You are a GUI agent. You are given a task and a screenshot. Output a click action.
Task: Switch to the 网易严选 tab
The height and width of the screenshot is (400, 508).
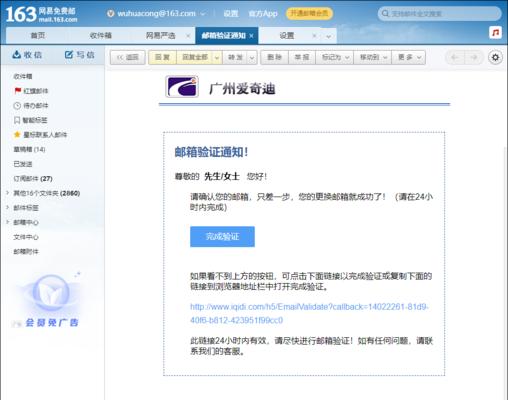pos(161,35)
